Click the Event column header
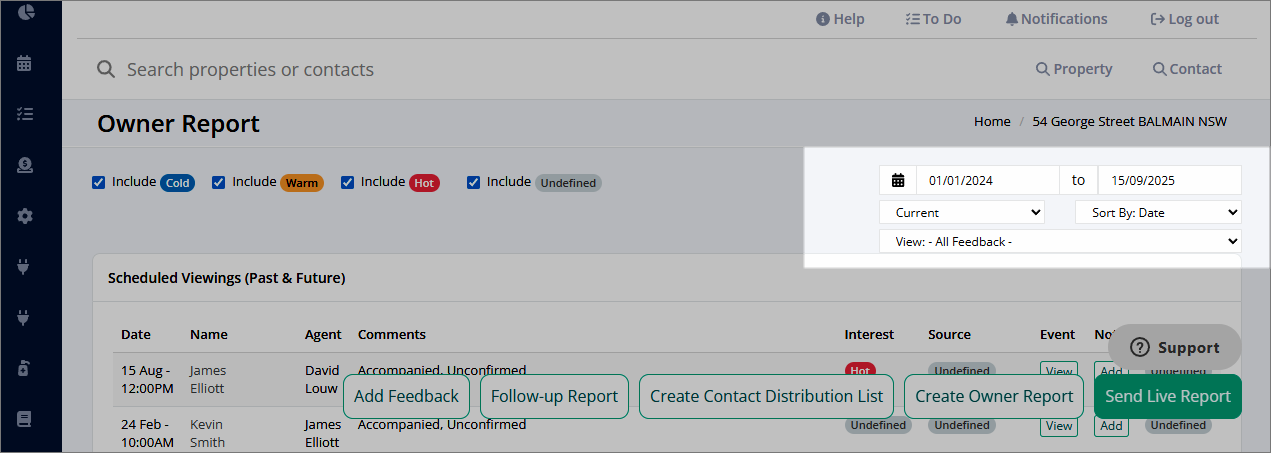This screenshot has height=453, width=1271. coord(1058,334)
